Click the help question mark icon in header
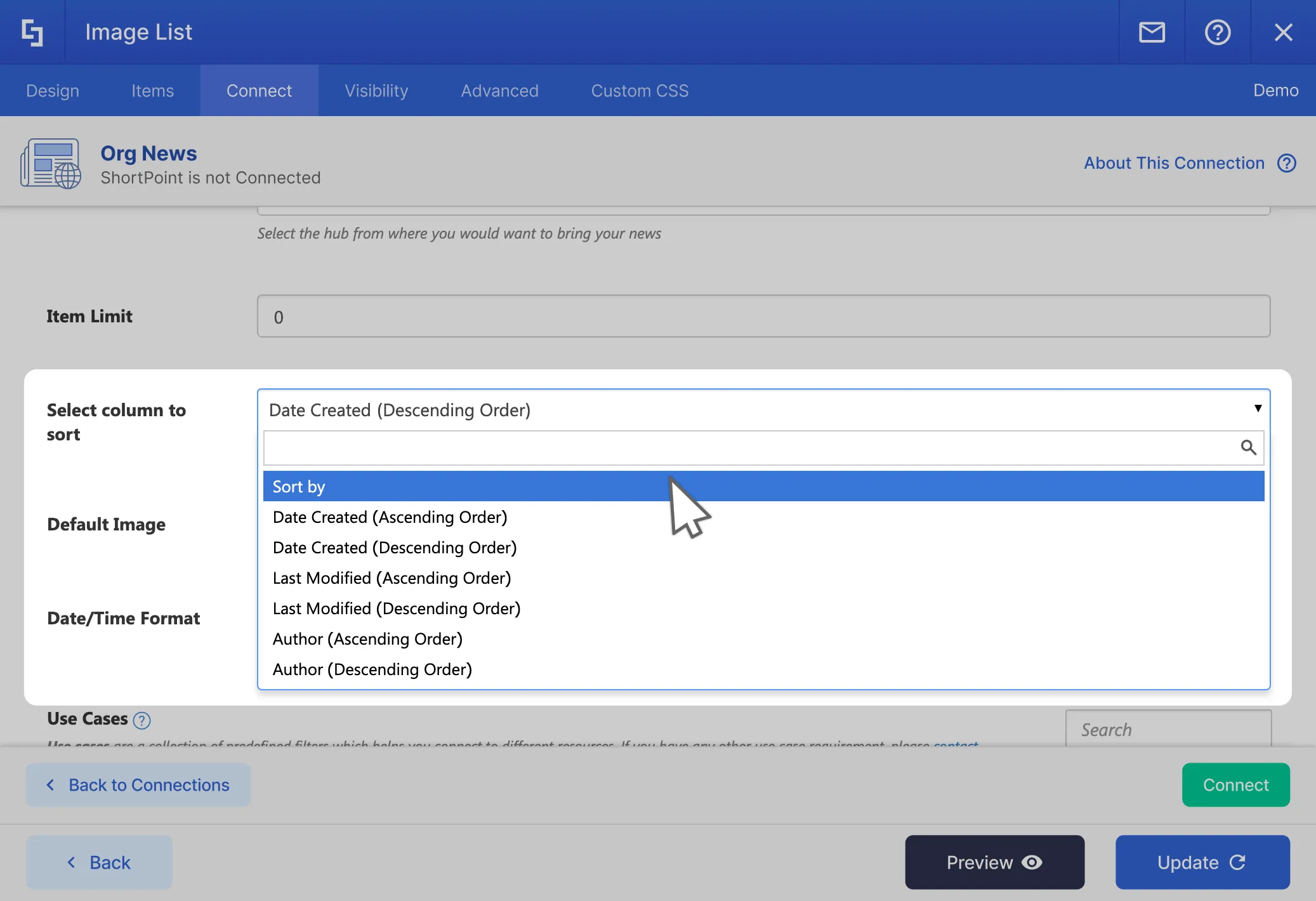Viewport: 1316px width, 901px height. pyautogui.click(x=1217, y=32)
